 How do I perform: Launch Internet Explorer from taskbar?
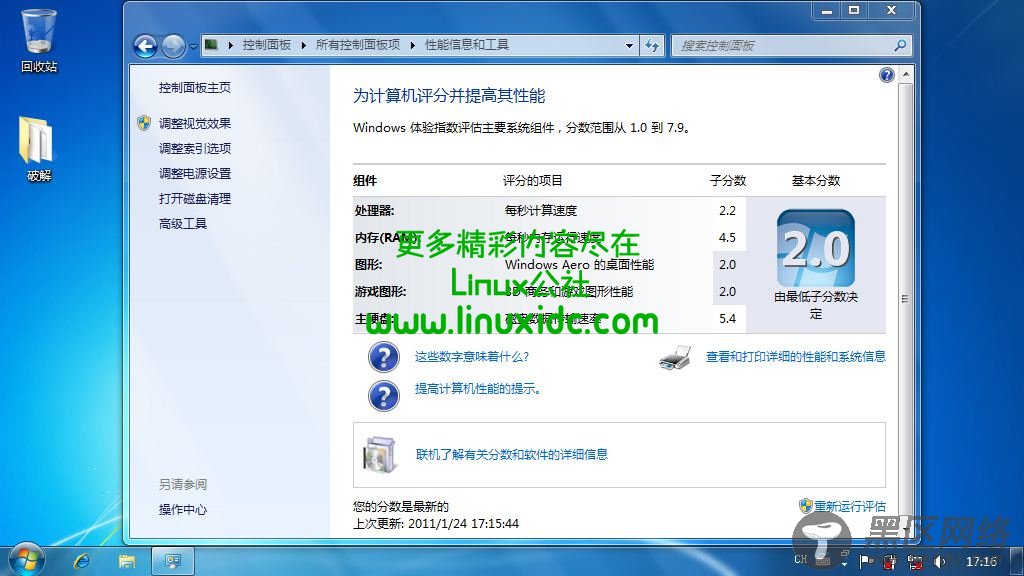[82, 561]
